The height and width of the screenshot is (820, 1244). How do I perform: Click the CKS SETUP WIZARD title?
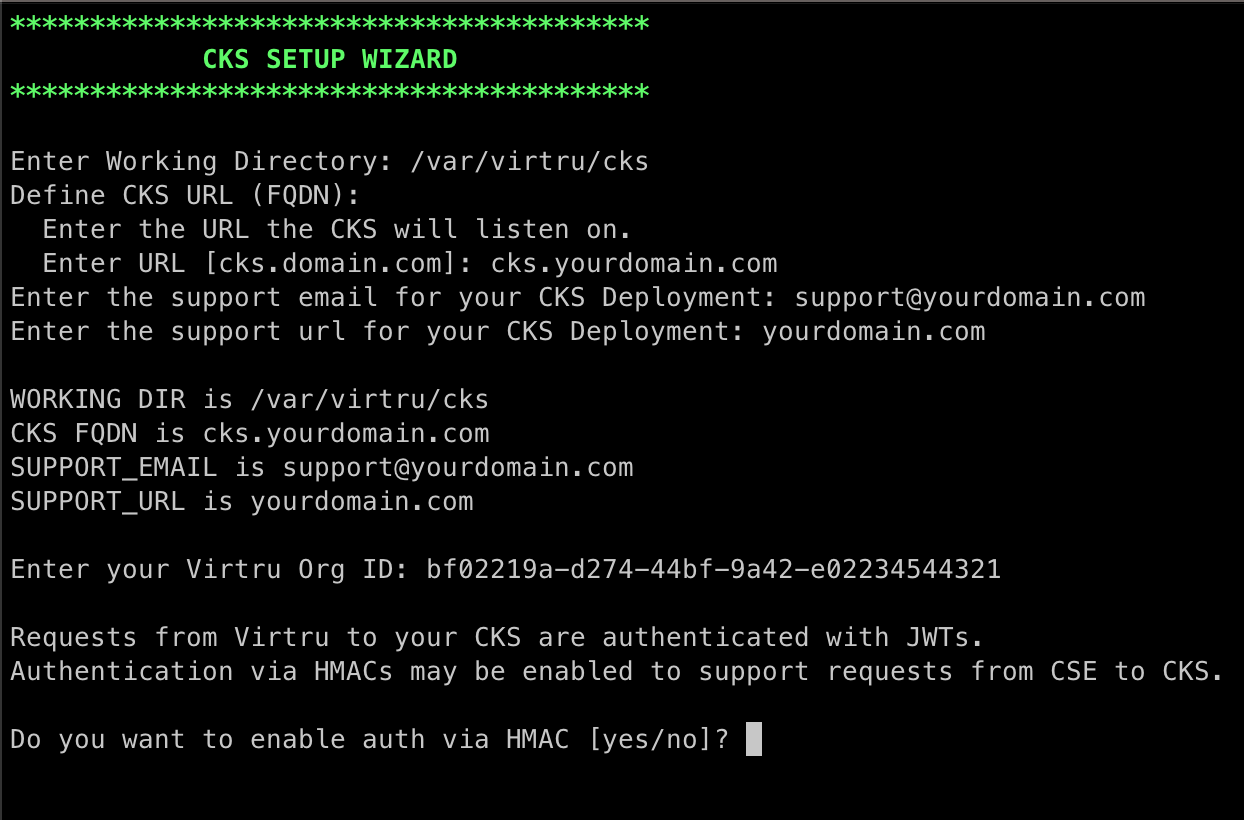(330, 59)
